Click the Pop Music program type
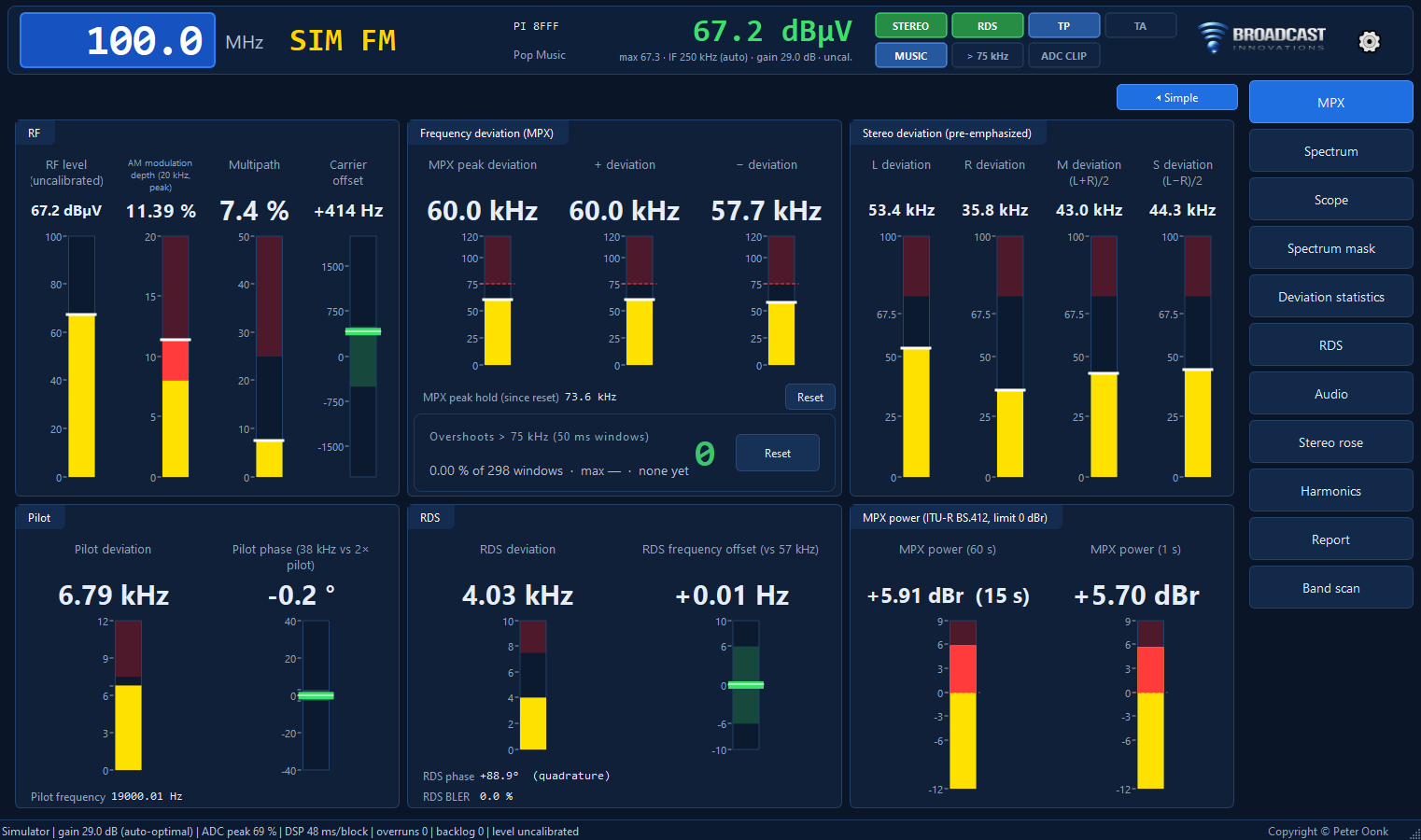 point(540,55)
